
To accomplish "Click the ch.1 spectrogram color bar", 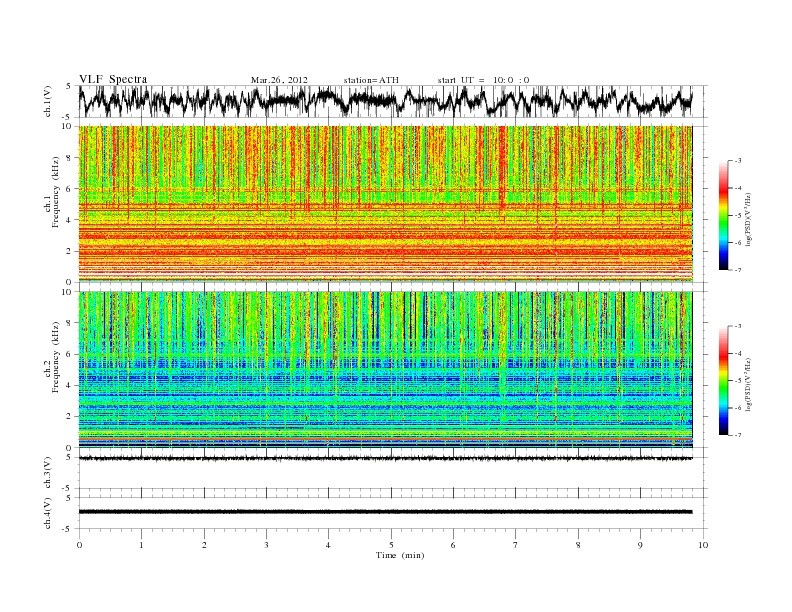I will pyautogui.click(x=724, y=215).
